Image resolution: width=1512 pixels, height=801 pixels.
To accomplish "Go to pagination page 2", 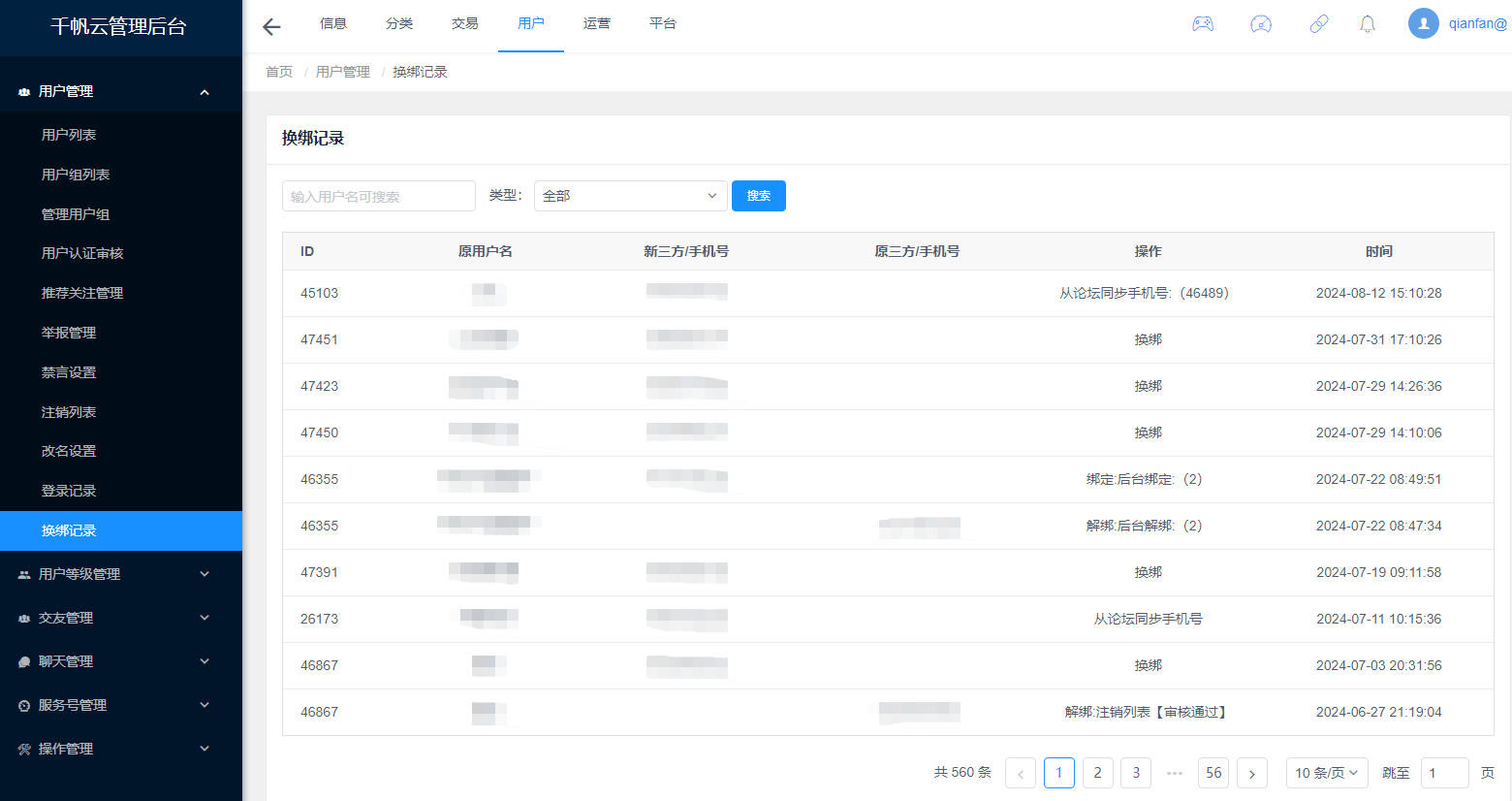I will pos(1098,773).
